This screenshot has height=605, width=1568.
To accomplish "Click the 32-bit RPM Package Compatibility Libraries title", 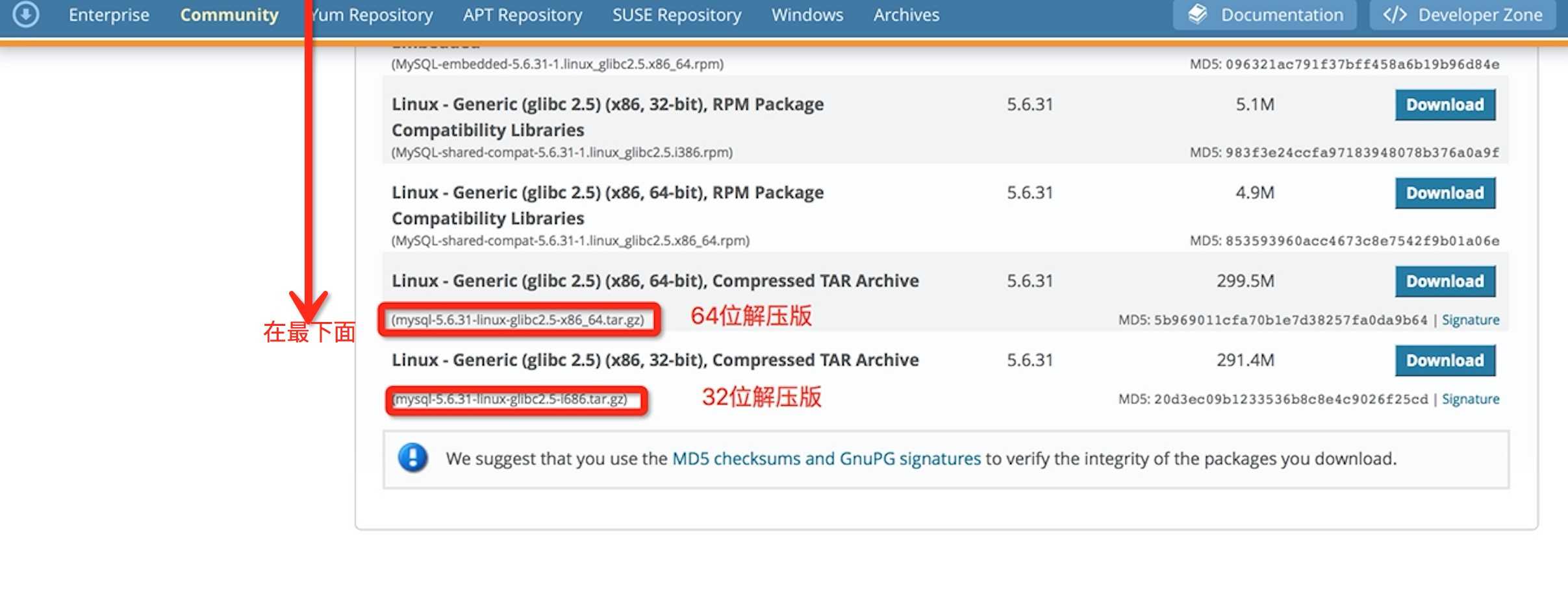I will point(608,117).
